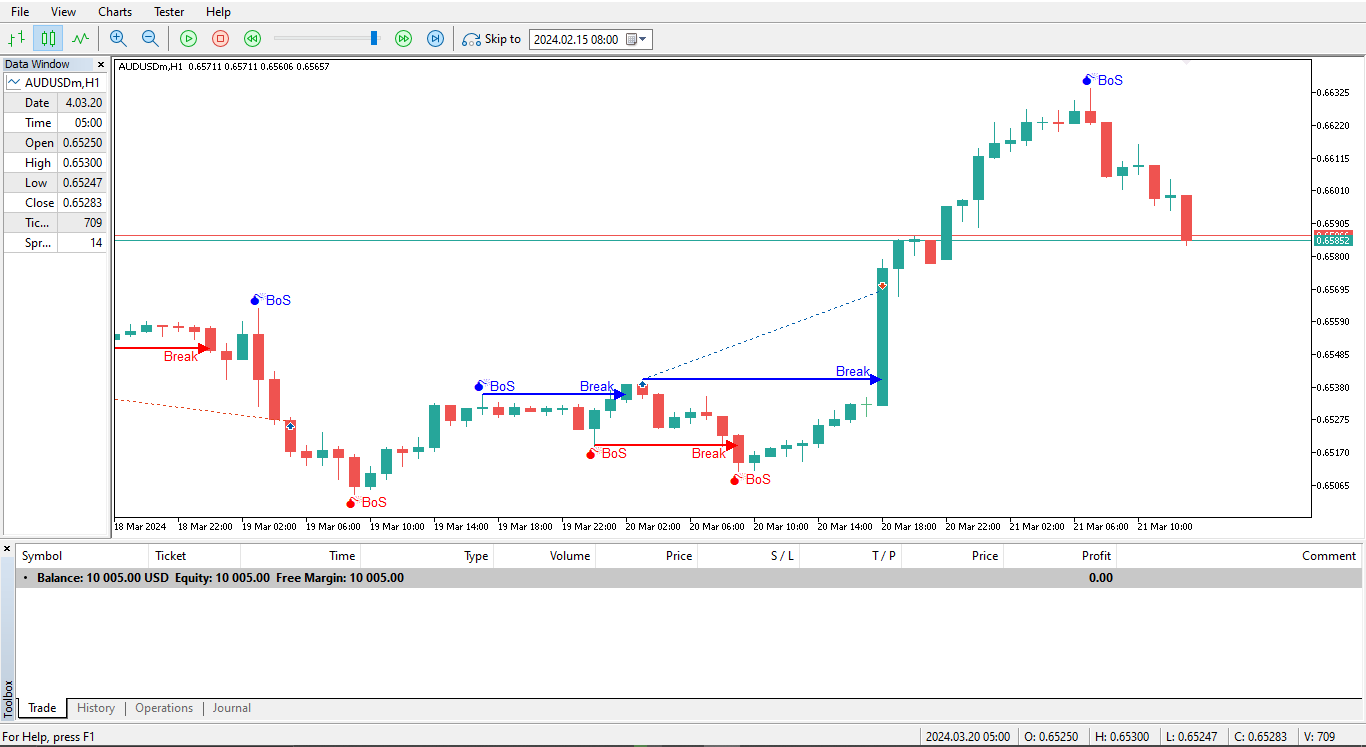The height and width of the screenshot is (747, 1366).
Task: Pause the tester with the red stop icon
Action: [x=220, y=38]
